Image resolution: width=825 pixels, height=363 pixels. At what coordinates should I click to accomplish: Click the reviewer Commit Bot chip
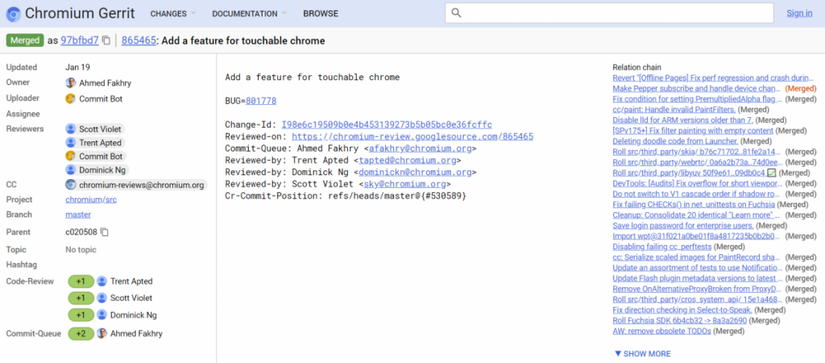coord(95,156)
